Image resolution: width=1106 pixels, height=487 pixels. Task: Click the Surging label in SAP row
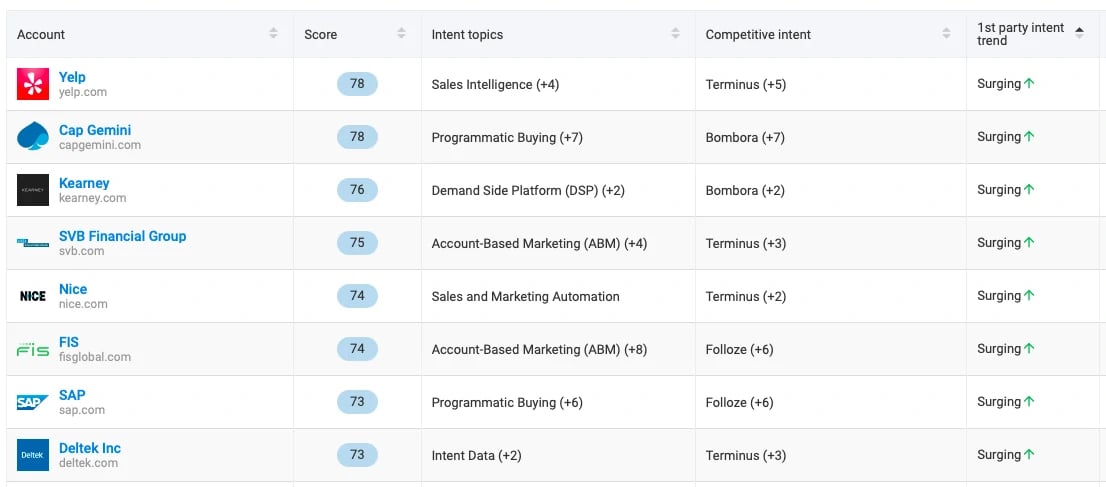(x=999, y=401)
